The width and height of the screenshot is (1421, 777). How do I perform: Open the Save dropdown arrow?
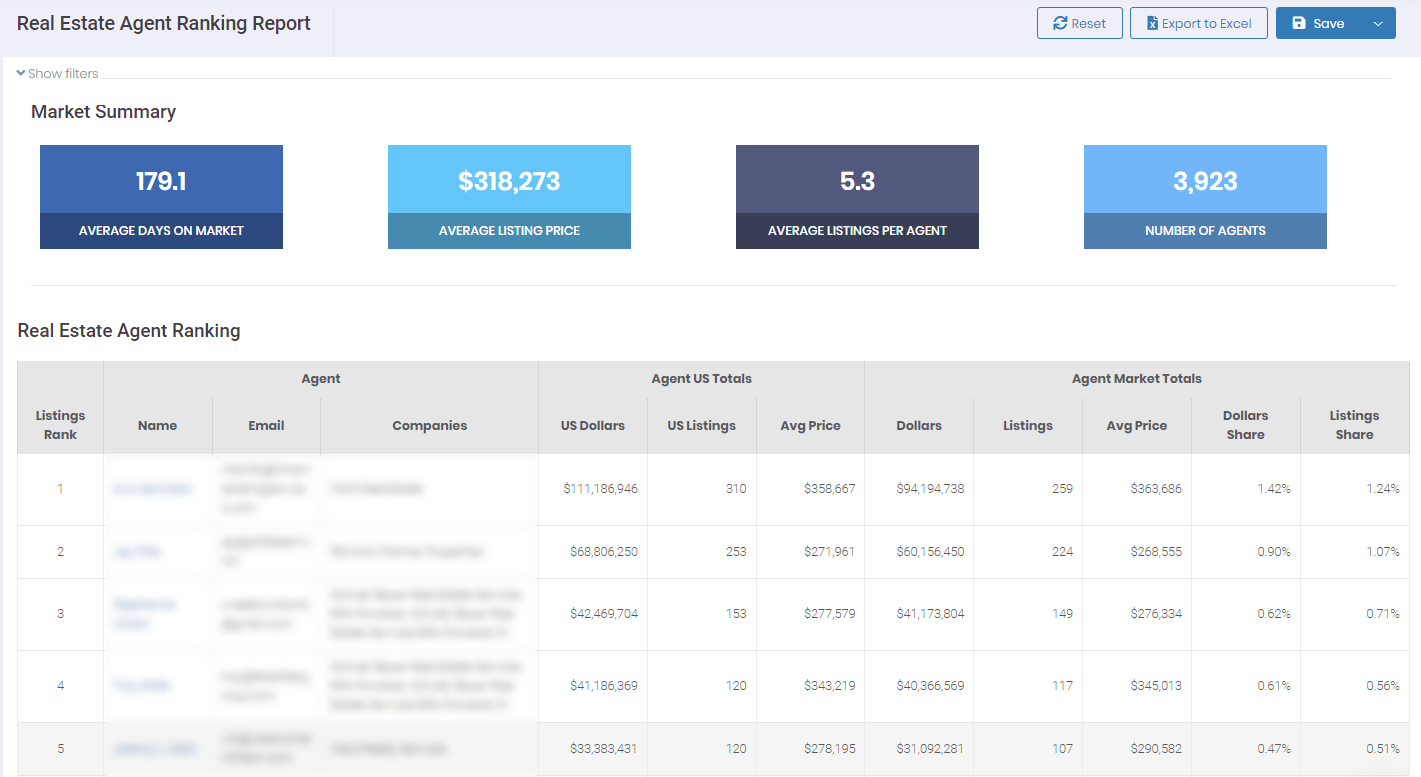(x=1378, y=23)
